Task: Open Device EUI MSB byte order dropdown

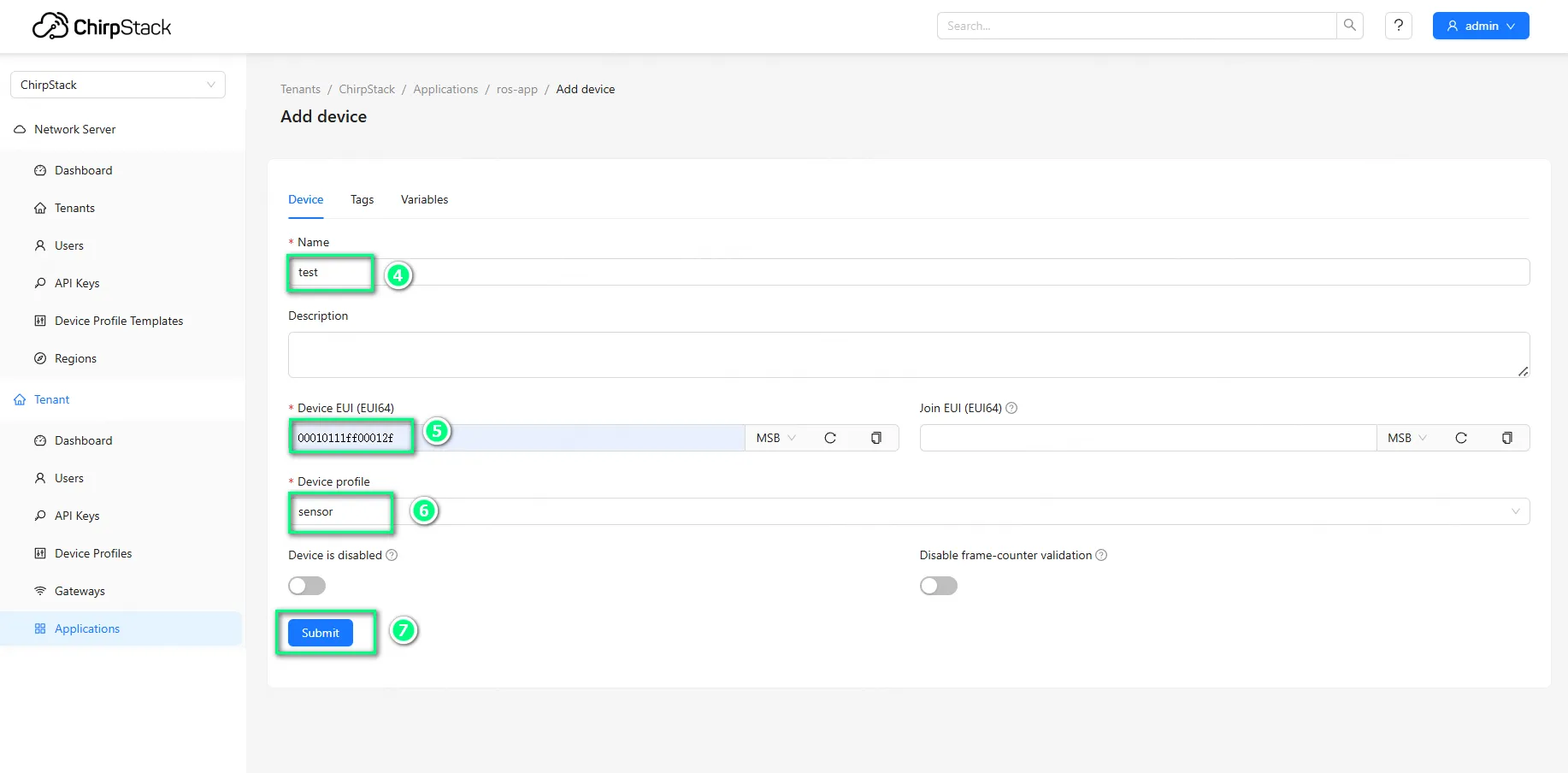Action: 775,438
